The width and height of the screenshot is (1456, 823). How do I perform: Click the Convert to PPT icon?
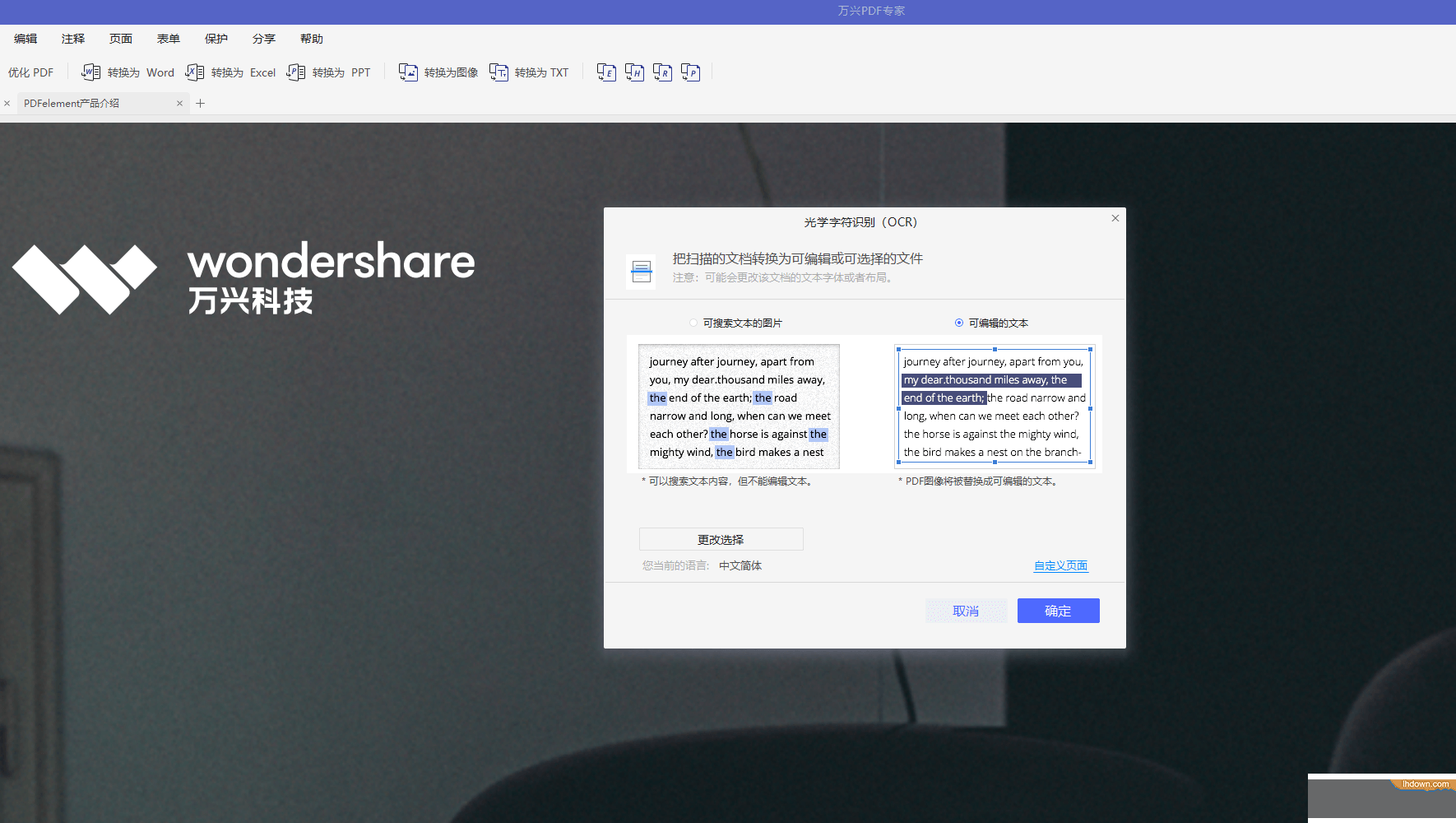296,72
